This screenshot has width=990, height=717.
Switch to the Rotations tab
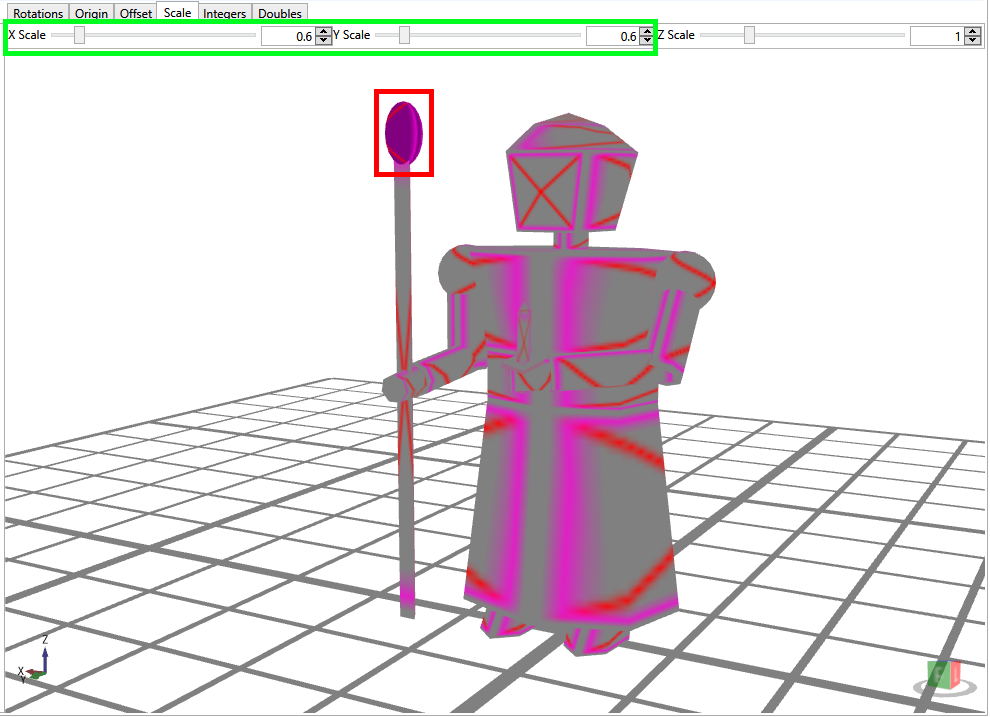pos(39,14)
